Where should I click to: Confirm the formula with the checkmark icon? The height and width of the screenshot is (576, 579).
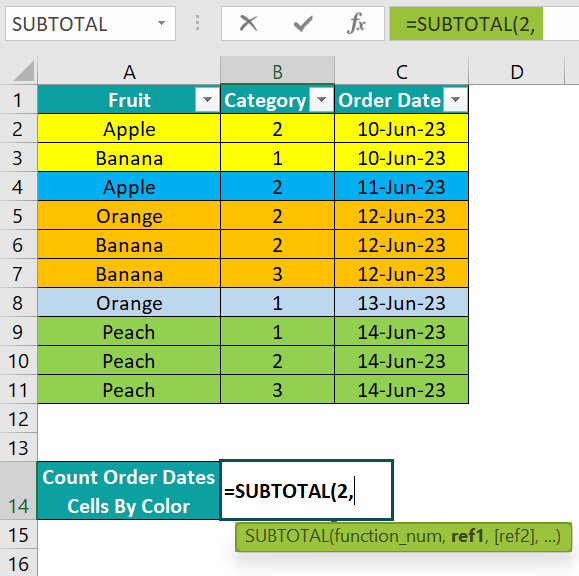tap(302, 24)
